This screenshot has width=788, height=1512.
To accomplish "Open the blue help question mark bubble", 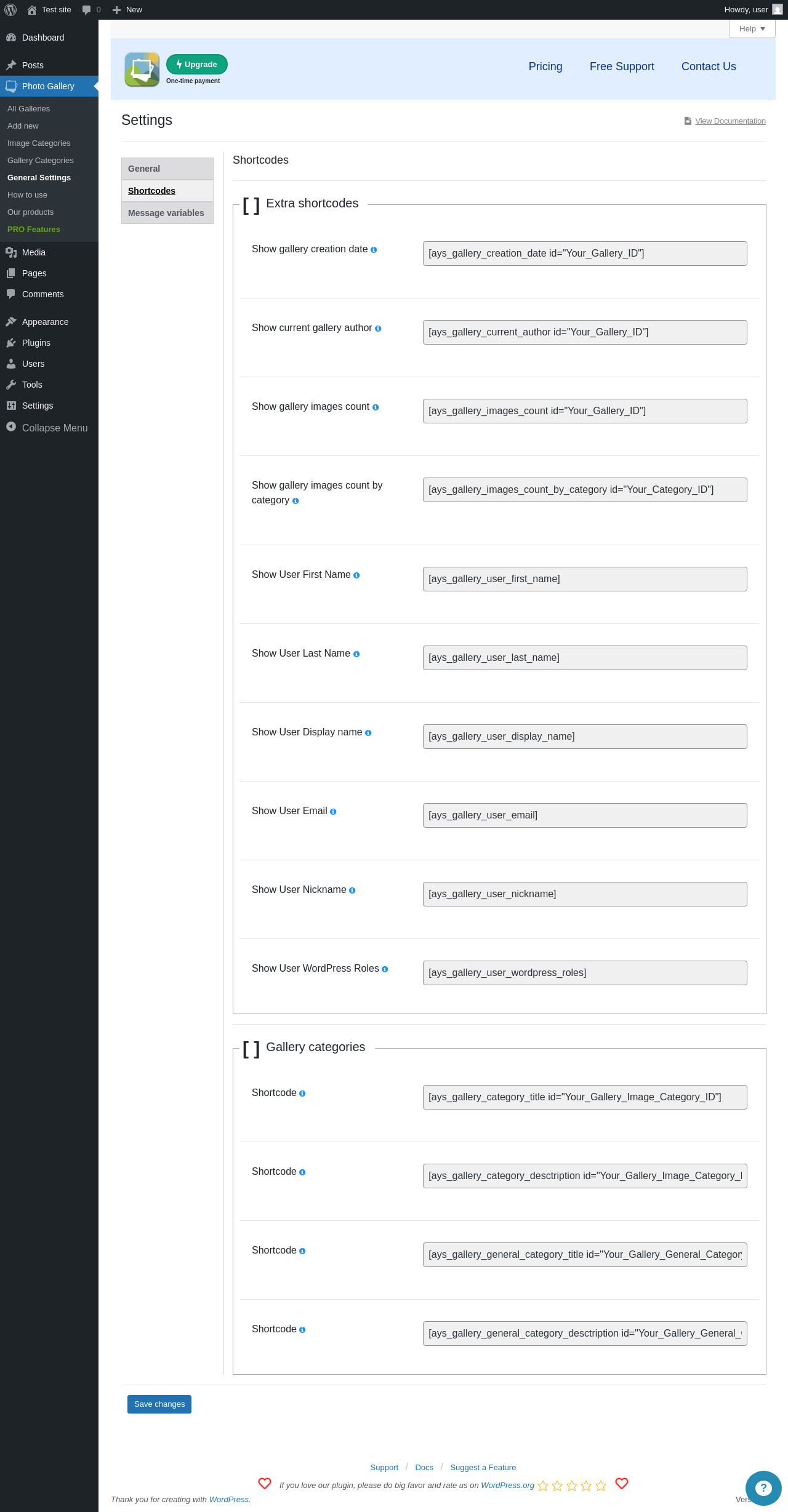I will pyautogui.click(x=763, y=1488).
